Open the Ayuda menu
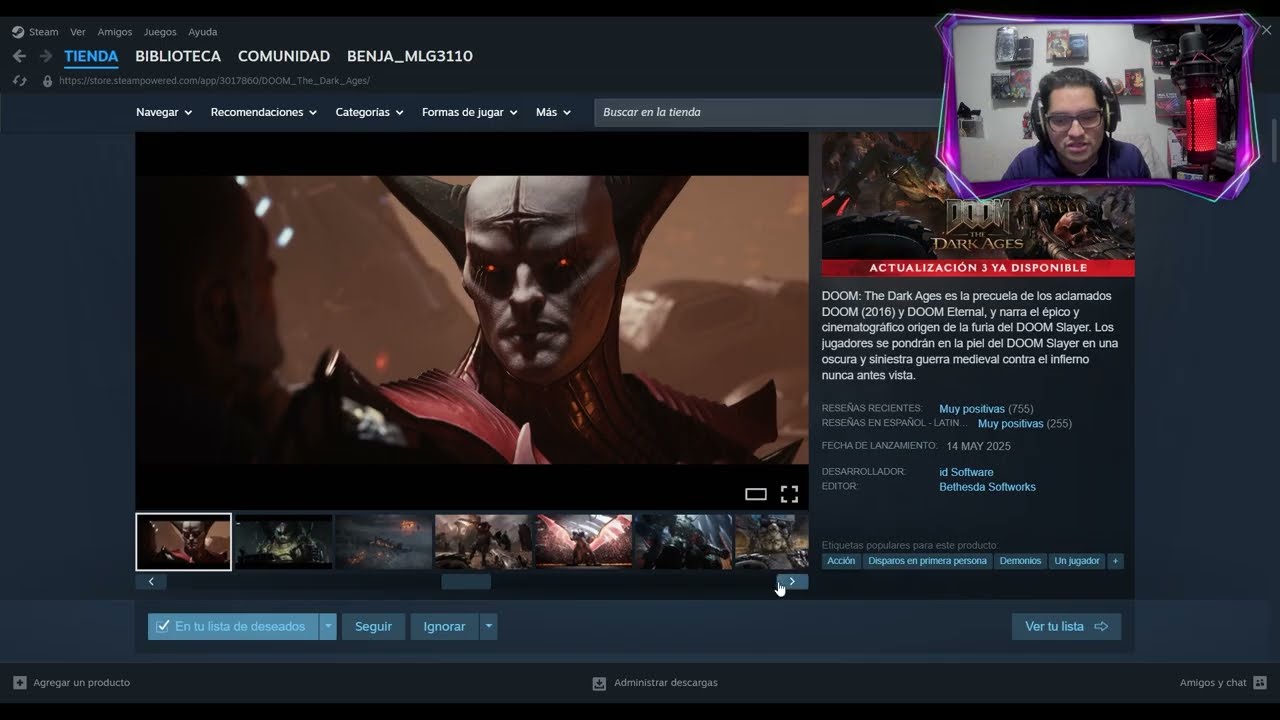Viewport: 1280px width, 720px height. (203, 32)
